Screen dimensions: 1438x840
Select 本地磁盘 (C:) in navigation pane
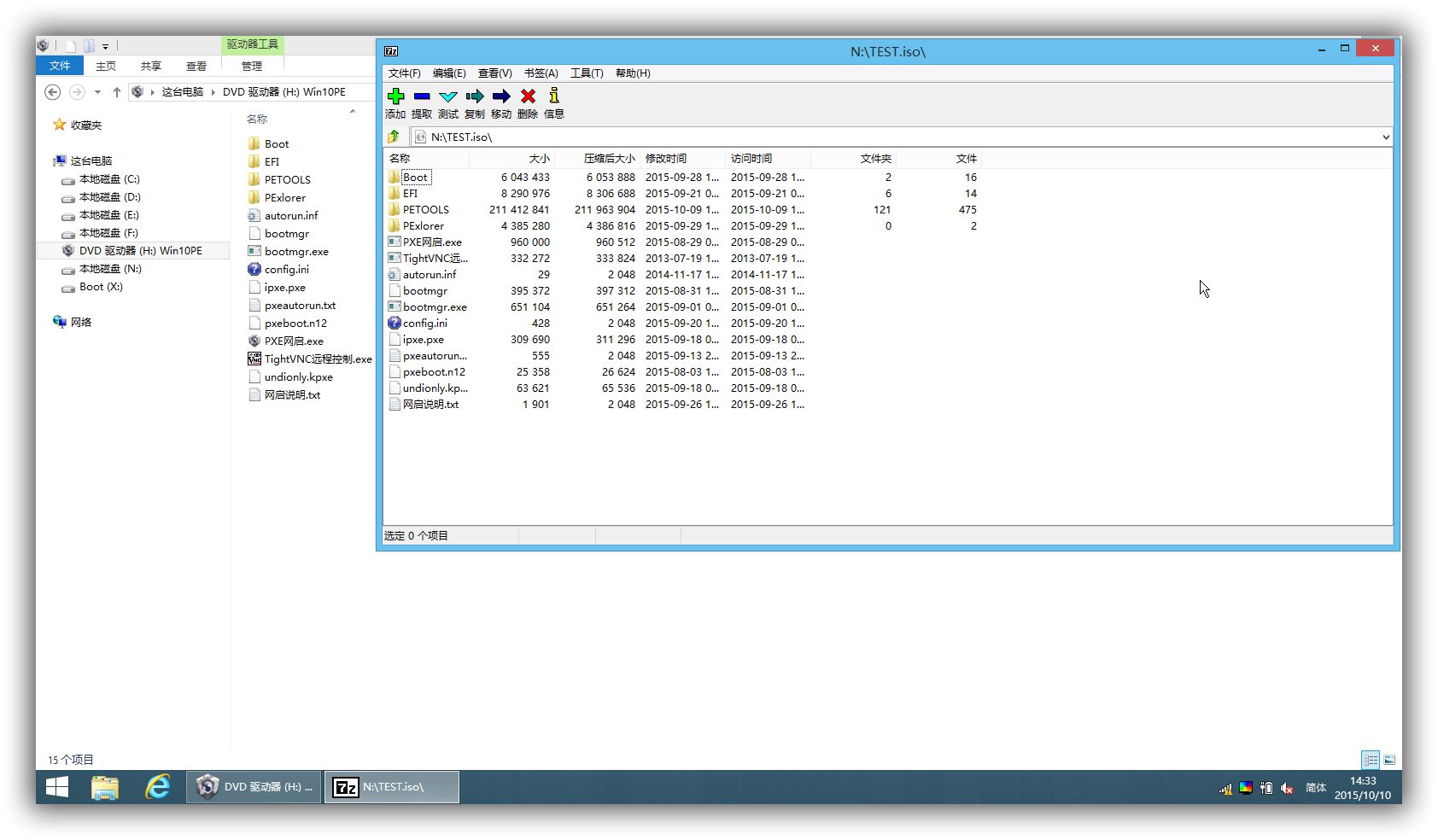pyautogui.click(x=109, y=179)
